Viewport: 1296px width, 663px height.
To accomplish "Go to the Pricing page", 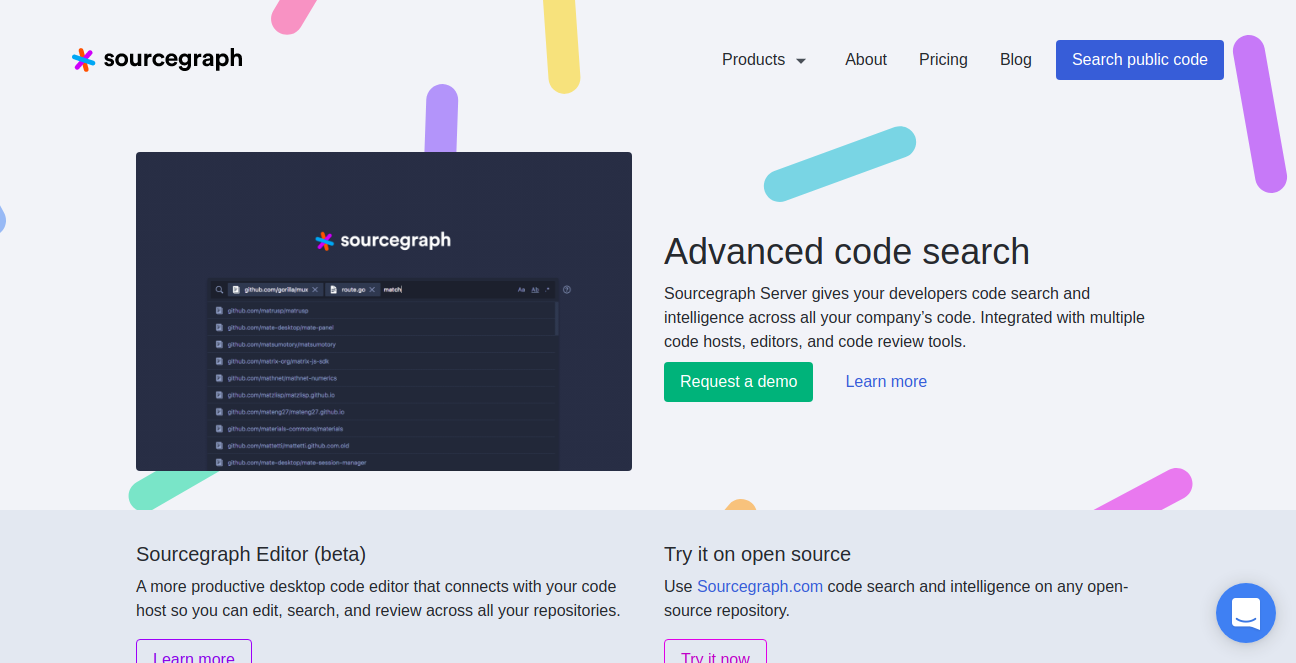I will (943, 60).
